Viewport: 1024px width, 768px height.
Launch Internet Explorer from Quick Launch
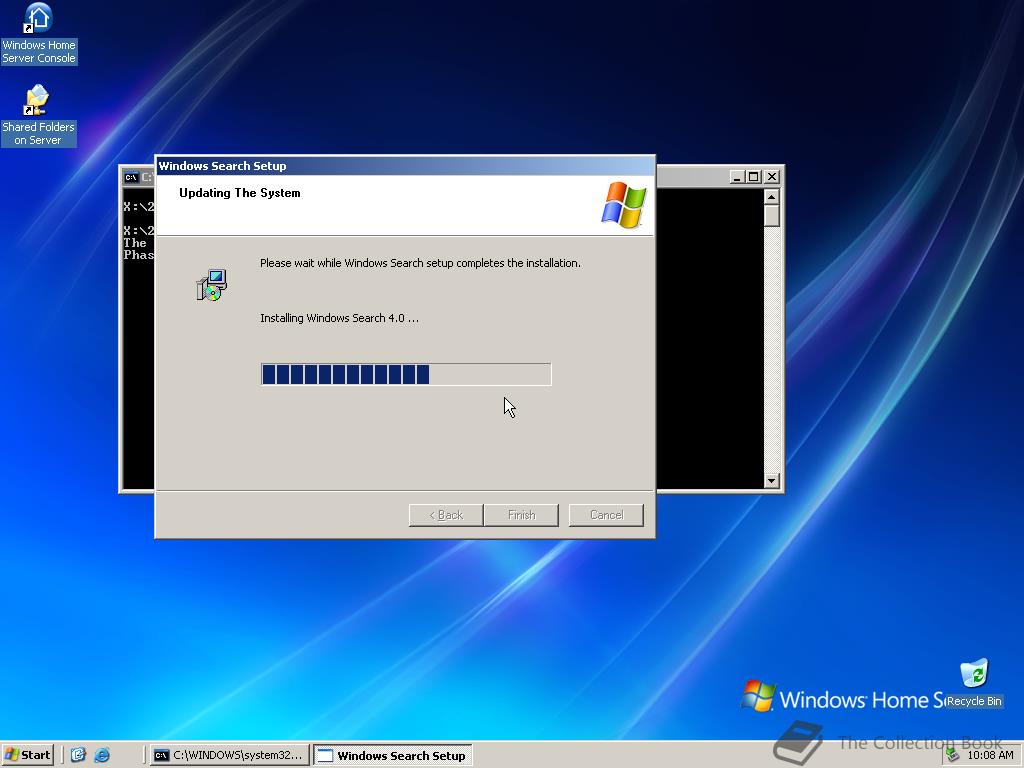coord(102,755)
